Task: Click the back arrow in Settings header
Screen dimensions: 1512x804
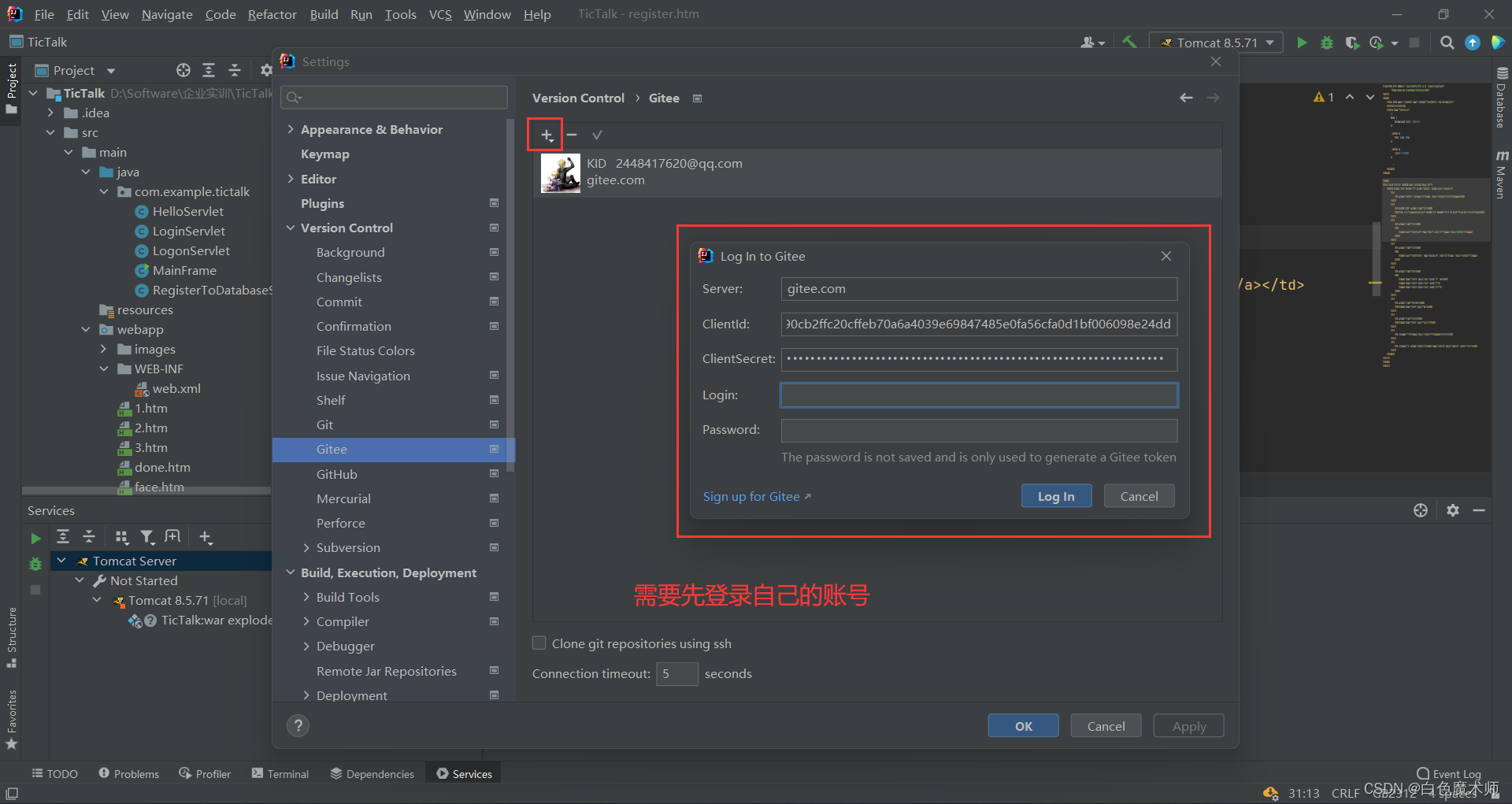Action: click(x=1186, y=98)
